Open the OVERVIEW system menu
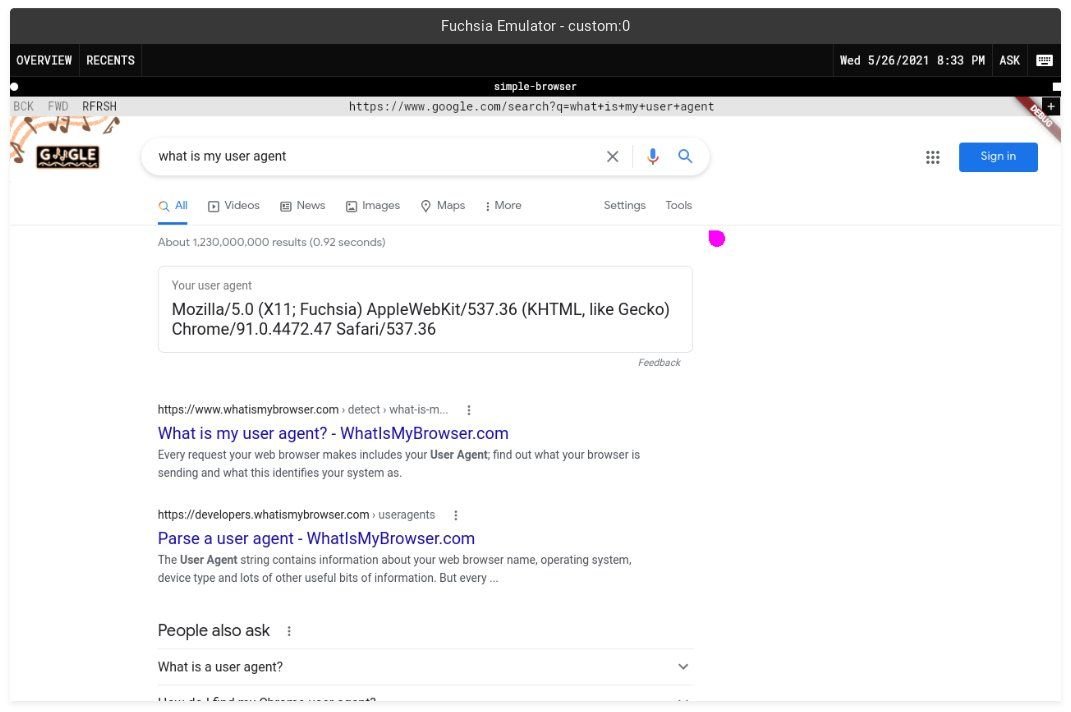Image resolution: width=1071 pixels, height=712 pixels. pyautogui.click(x=44, y=60)
